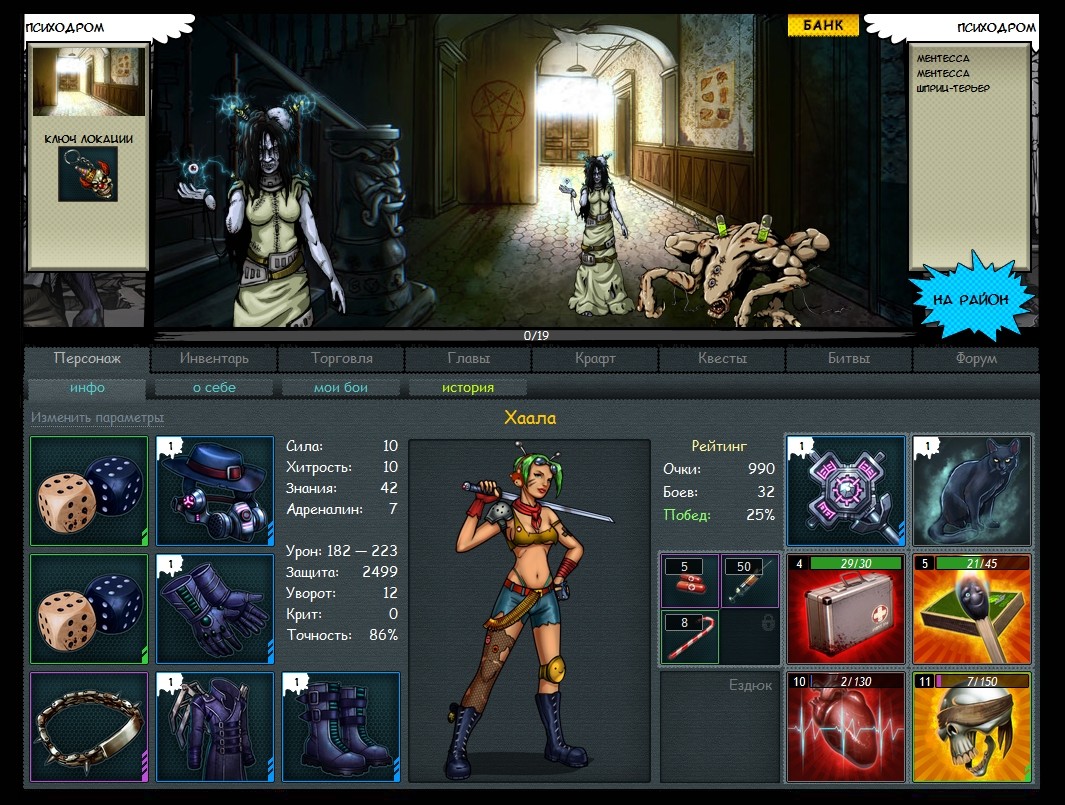Click the first-aid suitcase skill icon
Viewport: 1065px width, 805px height.
pos(846,609)
